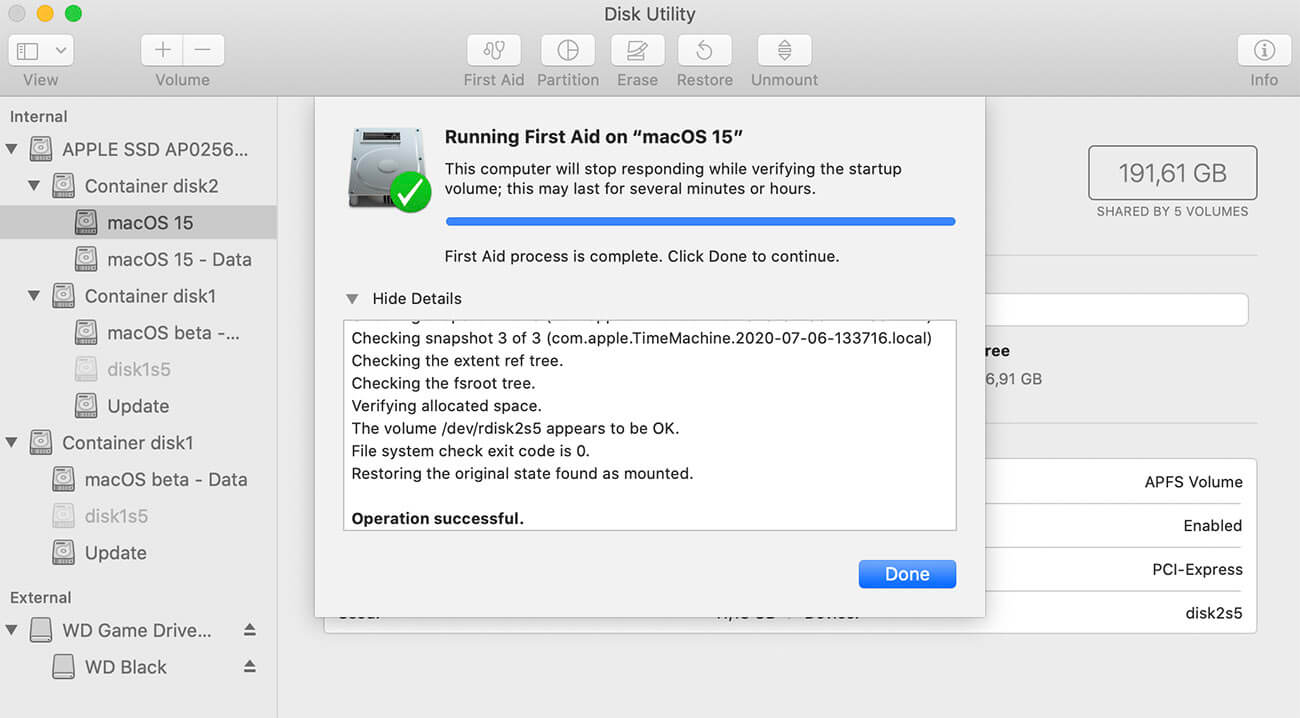This screenshot has height=718, width=1300.
Task: Select the Update volume under indented Container disk1
Action: tap(138, 406)
